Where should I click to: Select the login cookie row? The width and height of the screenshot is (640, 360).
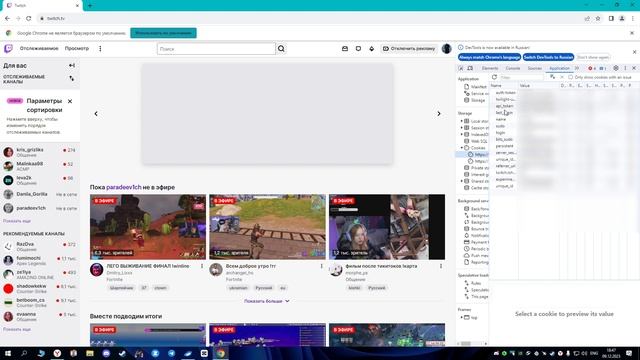(x=564, y=133)
